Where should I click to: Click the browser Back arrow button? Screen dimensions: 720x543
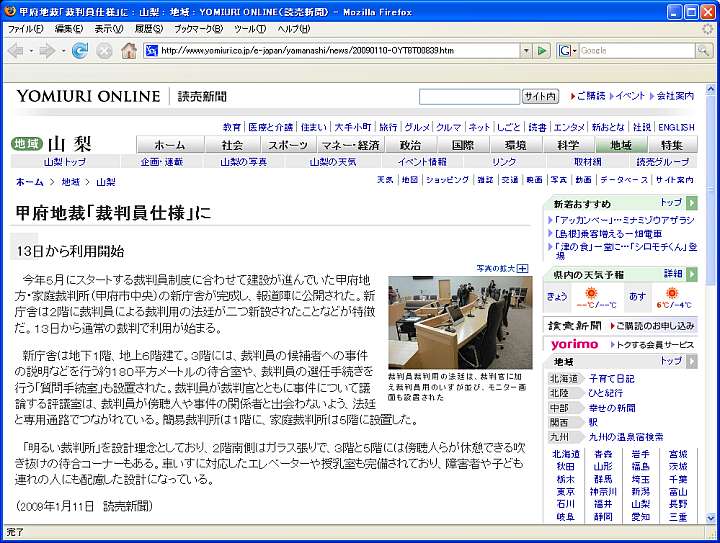coord(17,50)
